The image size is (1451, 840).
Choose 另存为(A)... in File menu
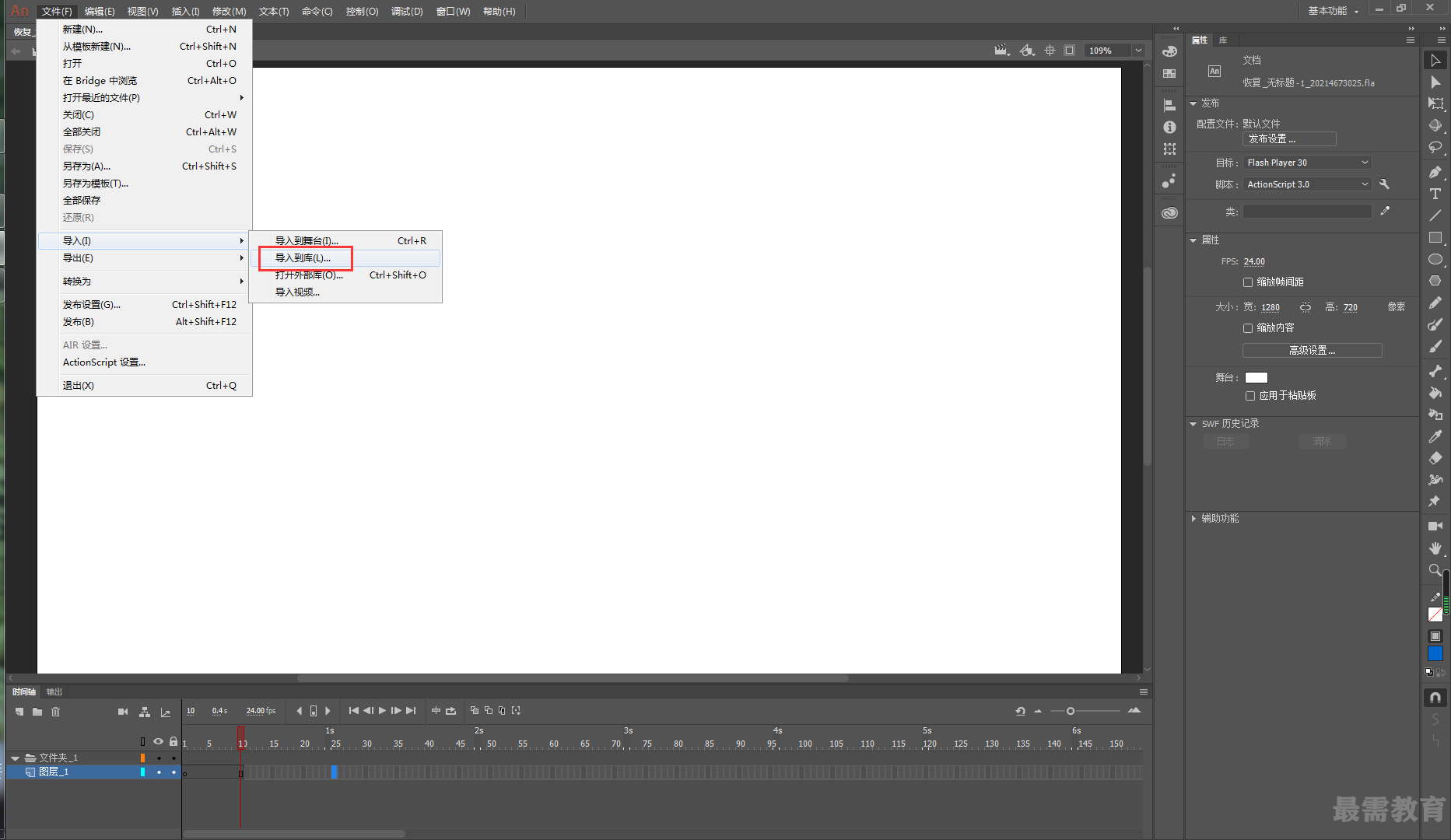pos(144,166)
